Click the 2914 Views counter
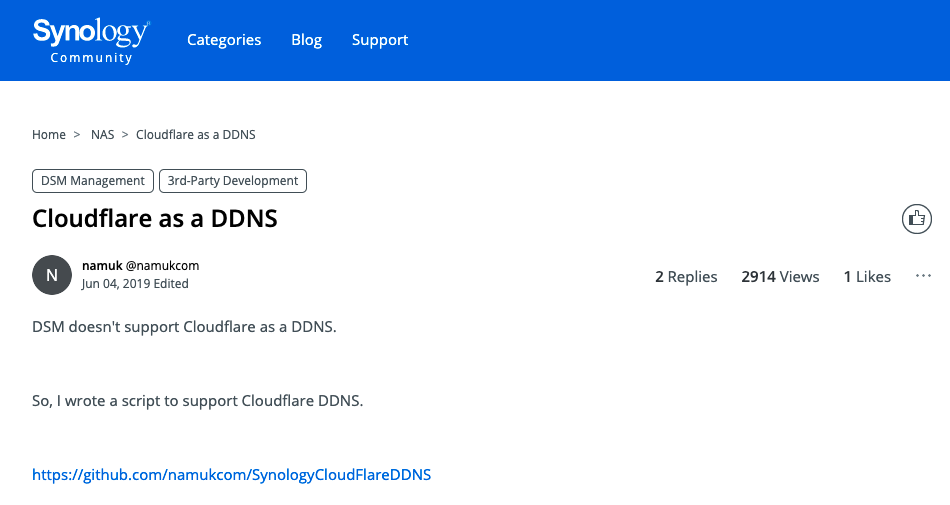The height and width of the screenshot is (505, 950). (x=780, y=277)
